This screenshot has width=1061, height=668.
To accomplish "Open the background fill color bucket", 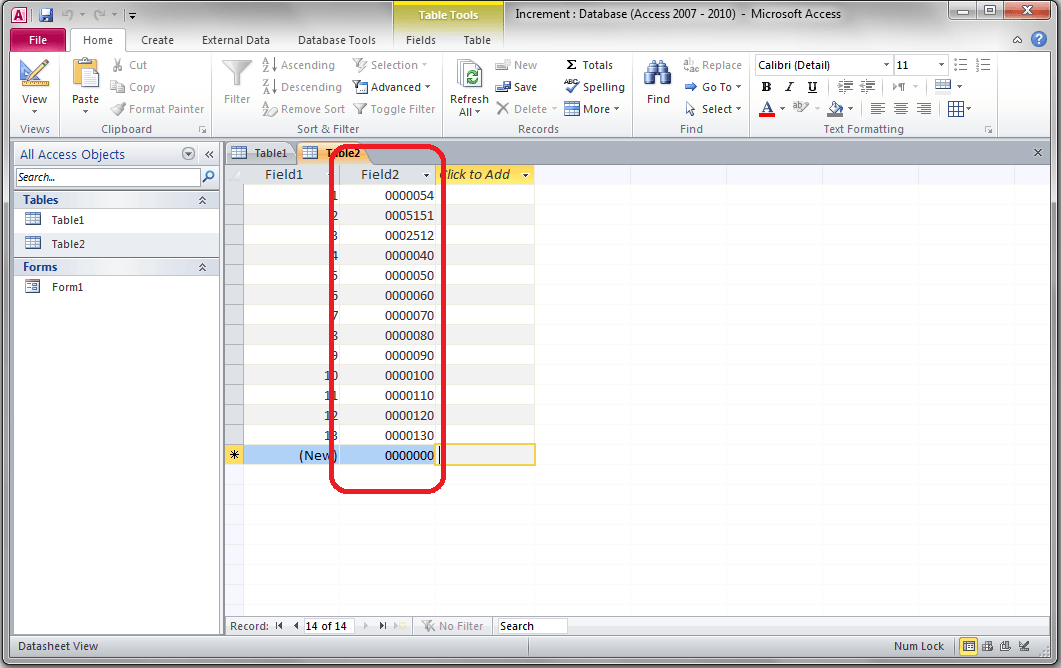I will [x=836, y=109].
